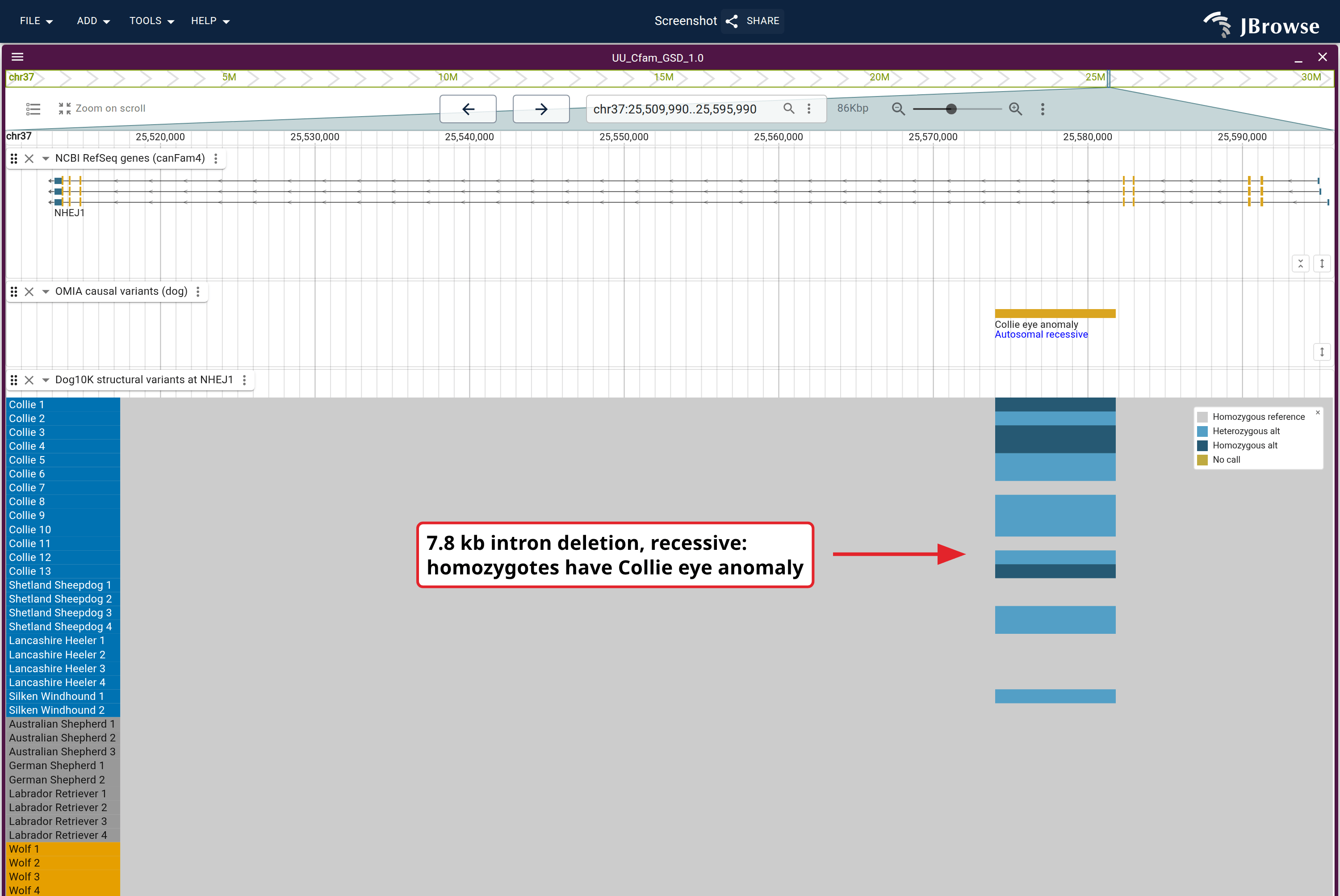Close the Dog10K structural variants track
Screen dimensions: 1340x896
click(29, 380)
